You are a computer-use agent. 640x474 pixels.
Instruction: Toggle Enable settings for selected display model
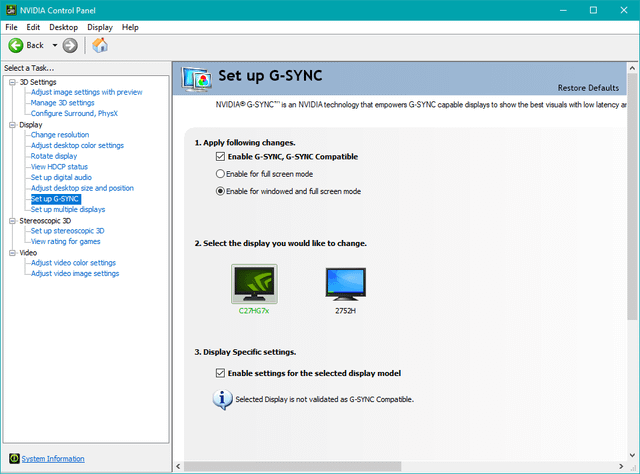point(221,373)
